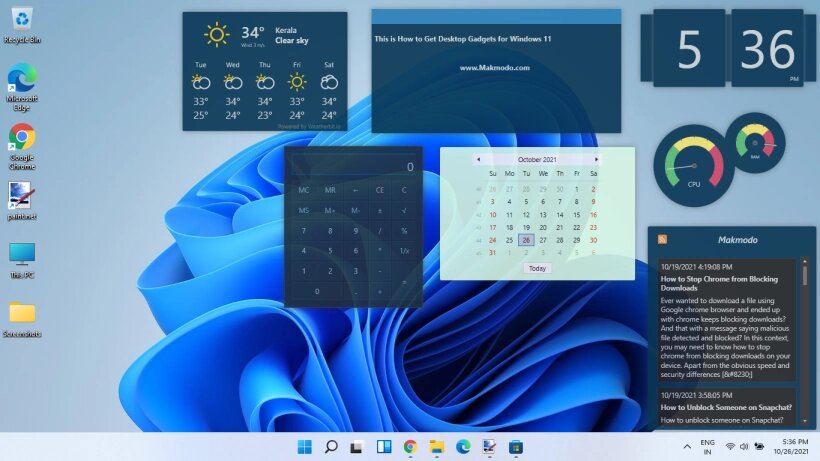820x461 pixels.
Task: Show hidden icons in the system tray
Action: coord(687,446)
